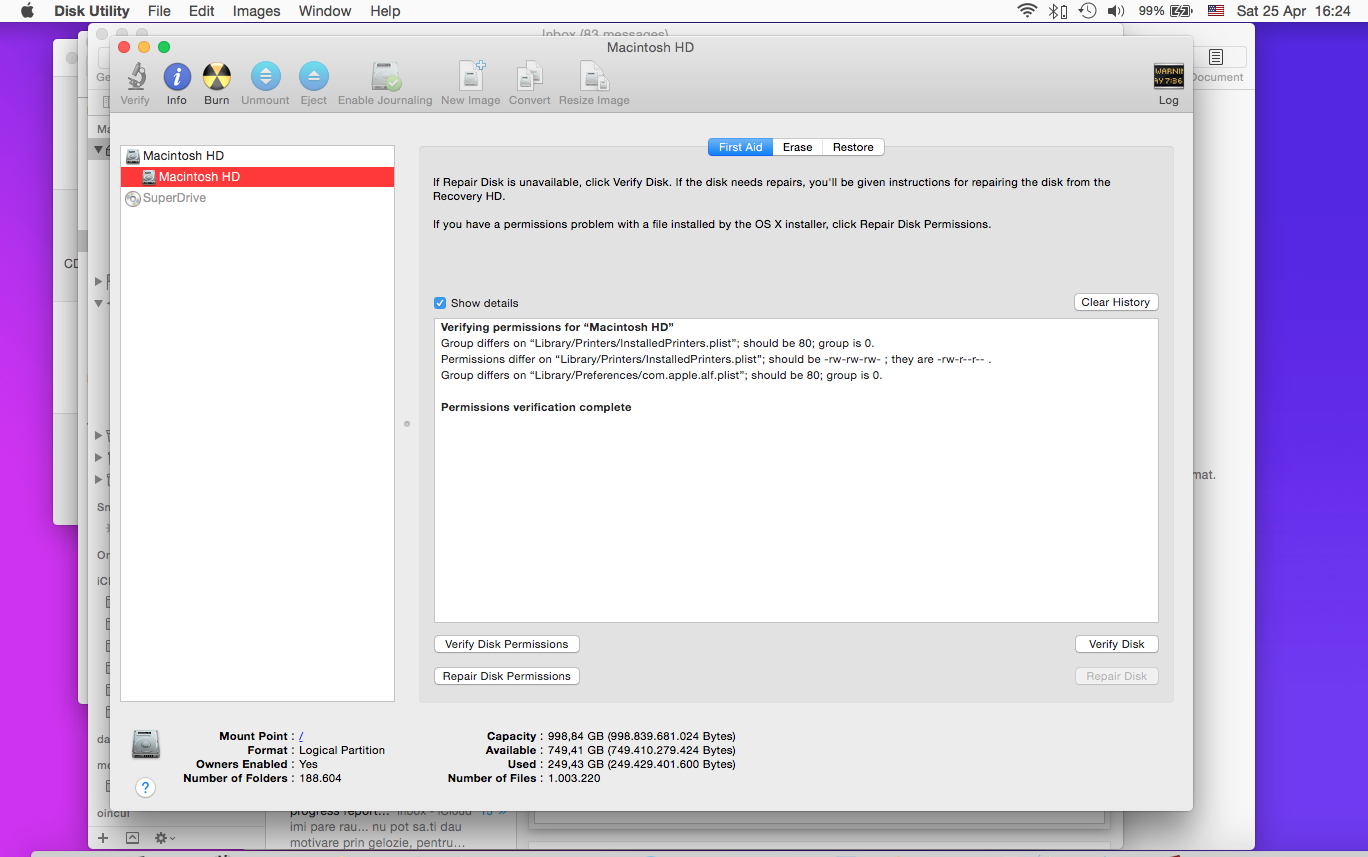Switch to the Erase tab
This screenshot has width=1368, height=857.
(797, 147)
